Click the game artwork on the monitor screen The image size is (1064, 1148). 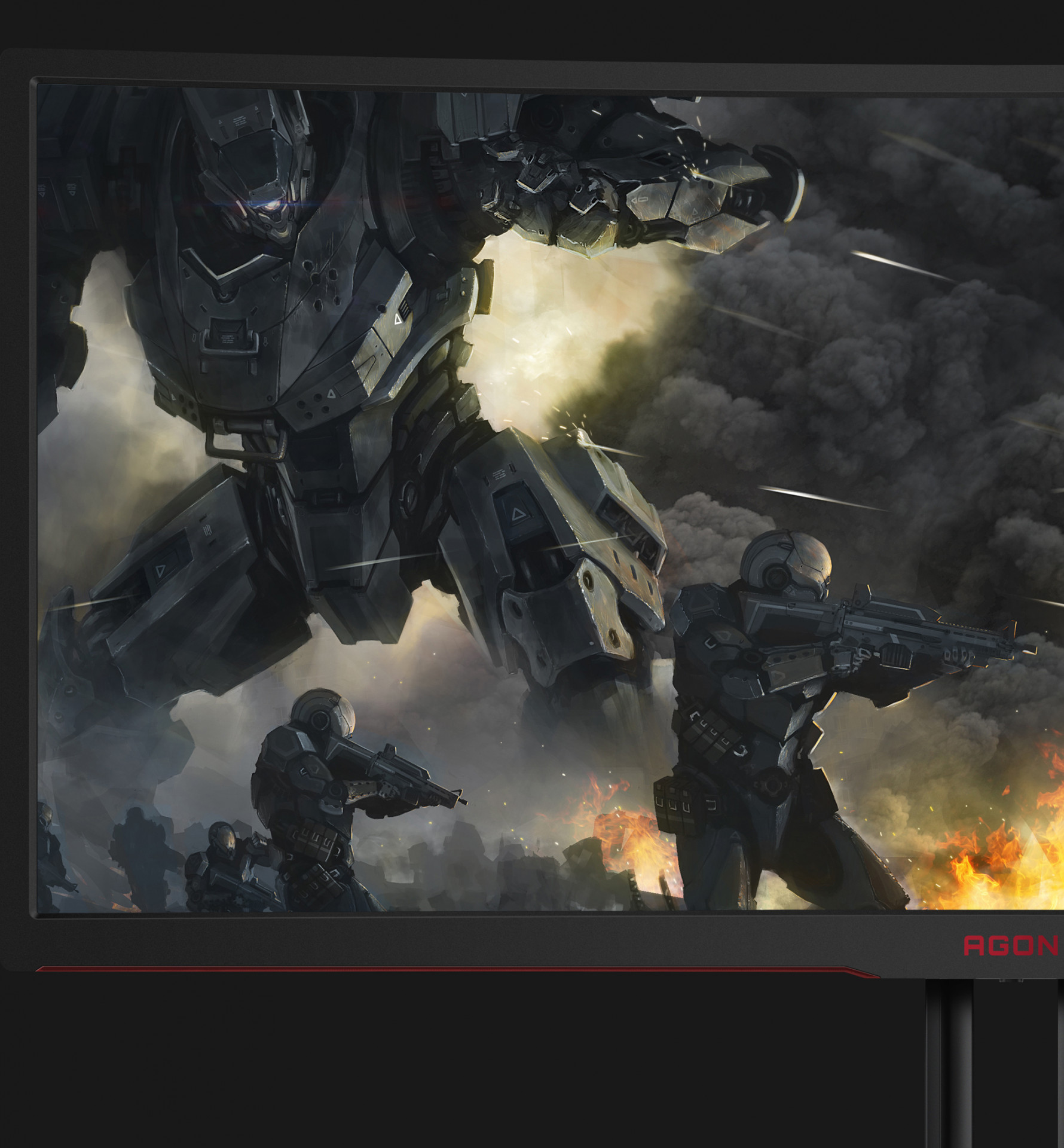click(x=551, y=499)
